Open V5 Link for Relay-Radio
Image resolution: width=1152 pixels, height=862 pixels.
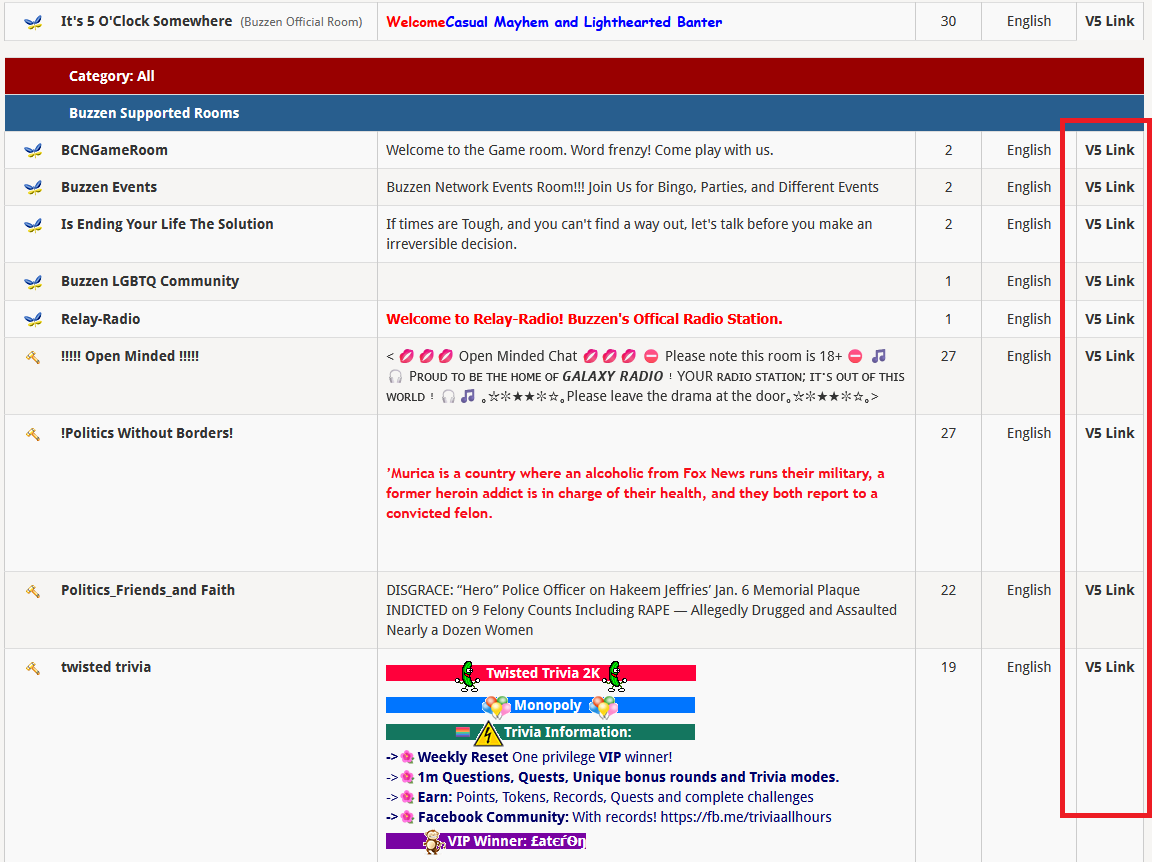[1109, 319]
